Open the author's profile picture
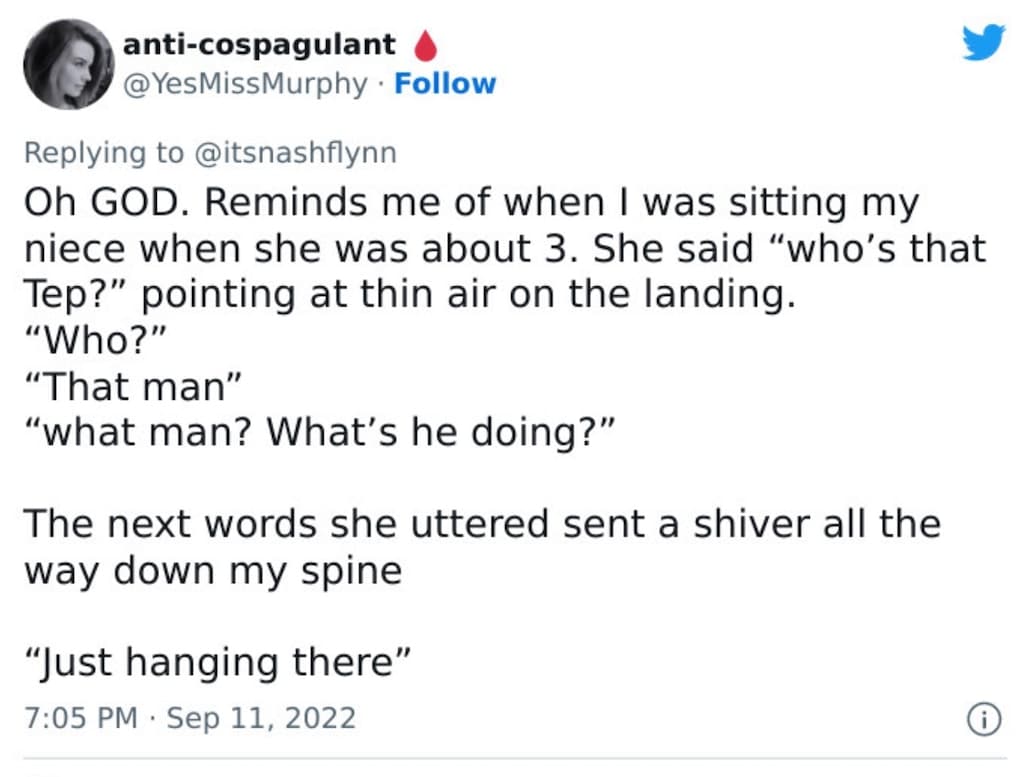This screenshot has width=1024, height=777. (69, 64)
